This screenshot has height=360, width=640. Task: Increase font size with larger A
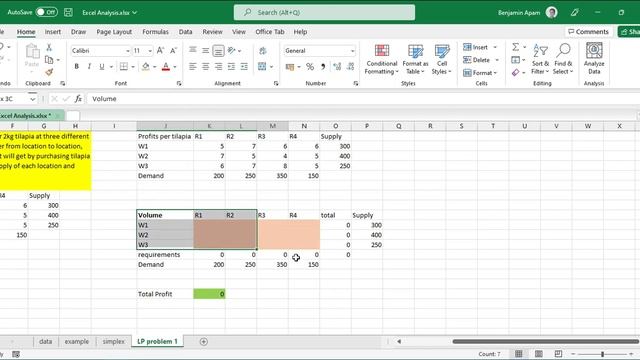160,50
